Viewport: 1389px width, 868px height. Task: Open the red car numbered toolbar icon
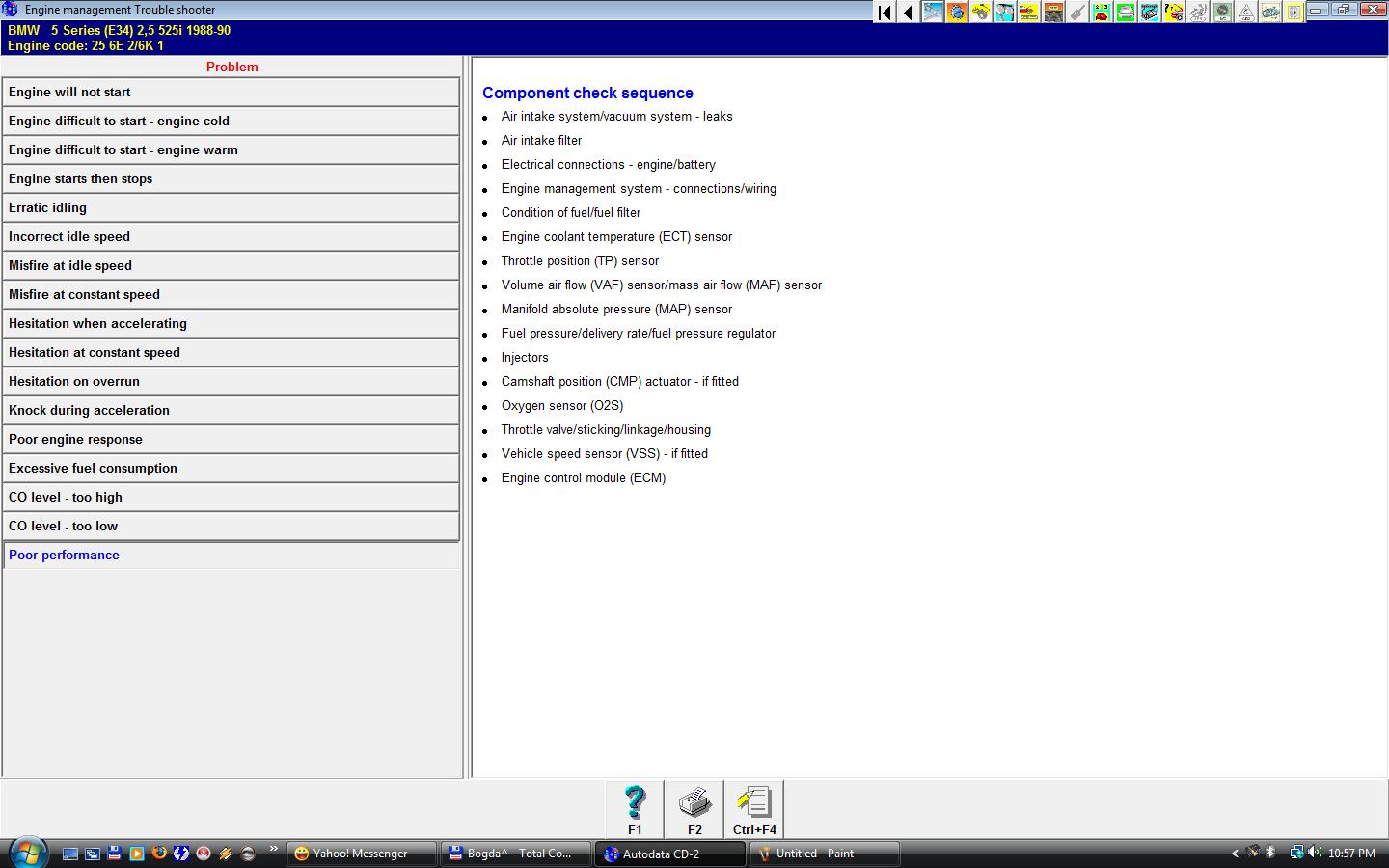[1102, 13]
